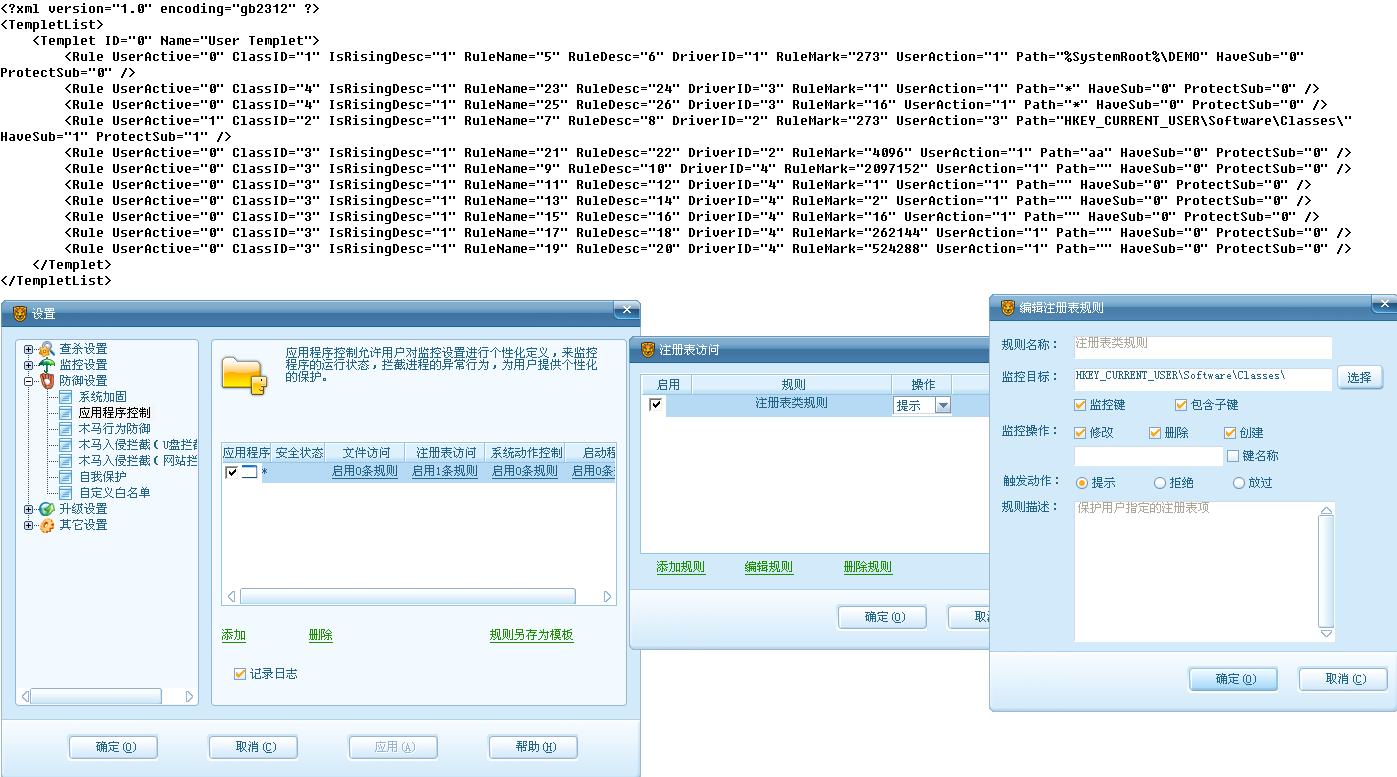The image size is (1397, 777).
Task: Click the 安全状态 column header
Action: (299, 453)
